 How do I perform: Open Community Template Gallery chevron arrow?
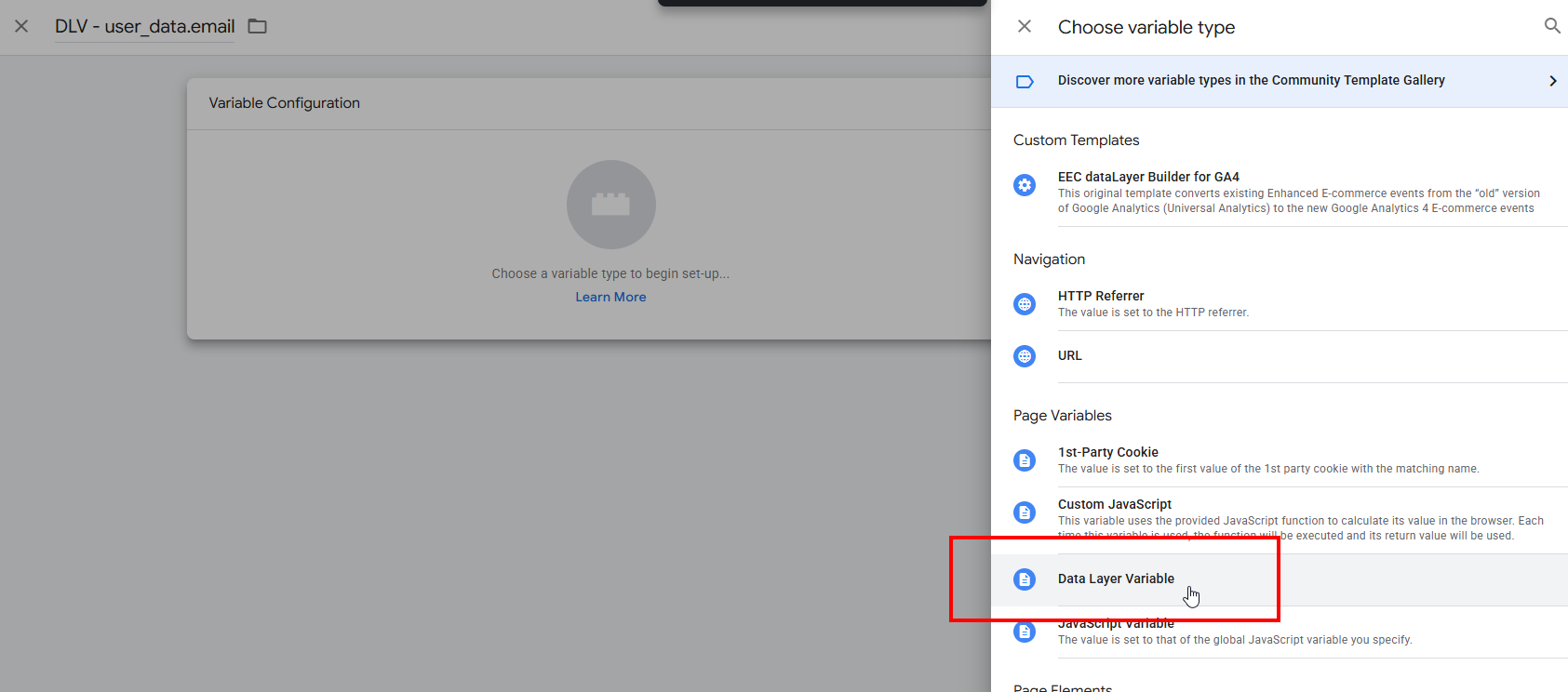[x=1552, y=81]
